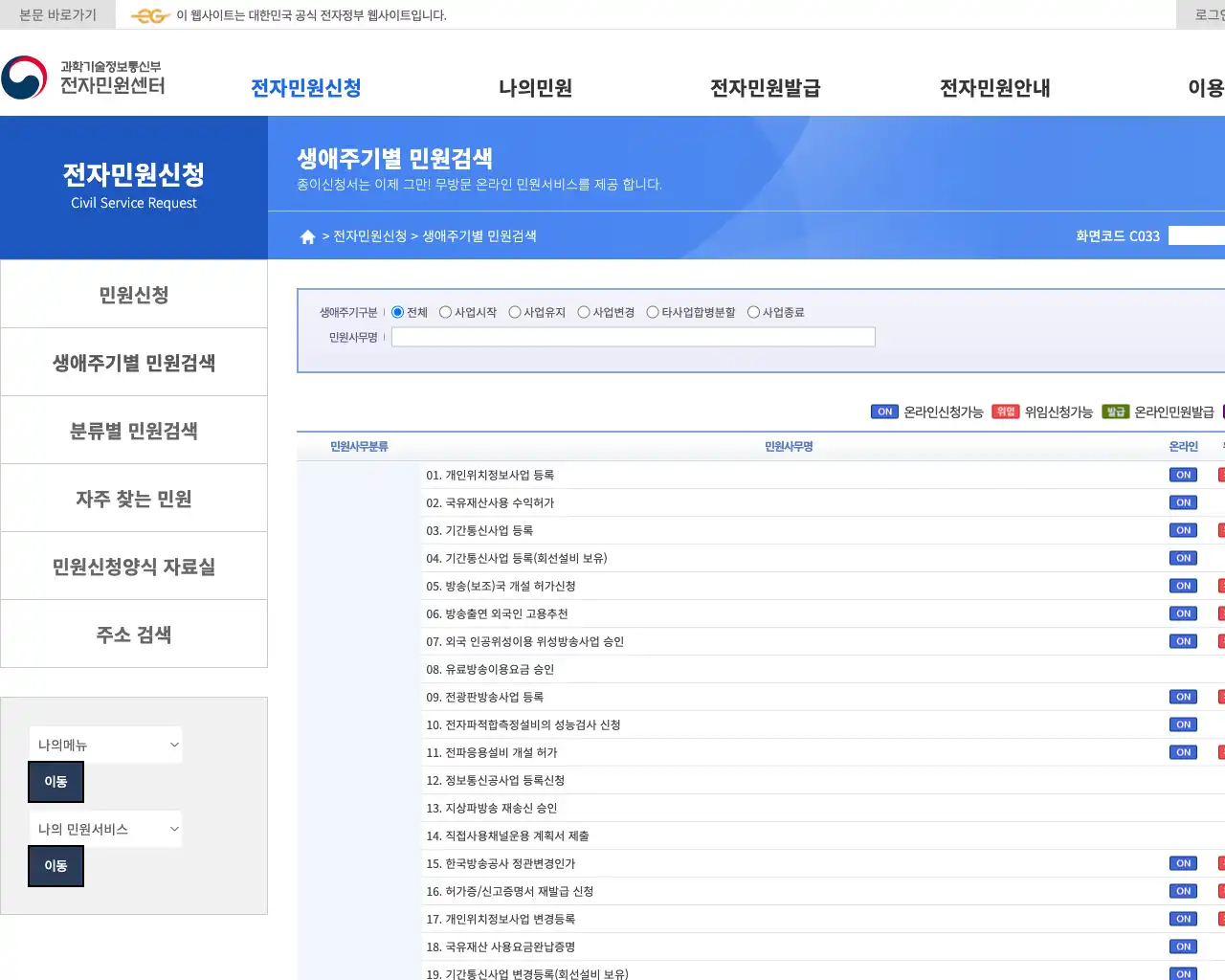Go to 자주 찾는 민원 in side menu
Screen dimensions: 1225x980
(134, 499)
